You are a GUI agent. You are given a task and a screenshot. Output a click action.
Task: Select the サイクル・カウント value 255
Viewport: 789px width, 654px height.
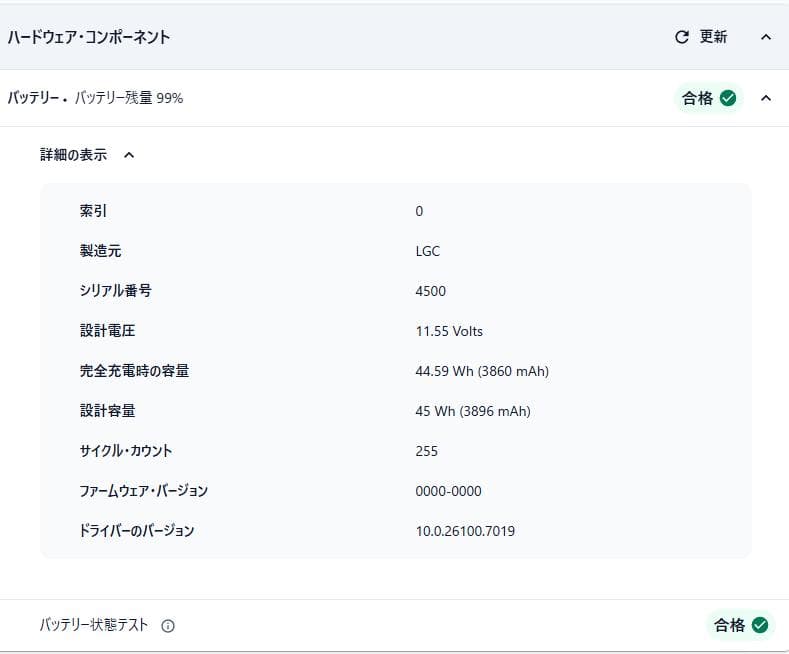click(x=426, y=451)
